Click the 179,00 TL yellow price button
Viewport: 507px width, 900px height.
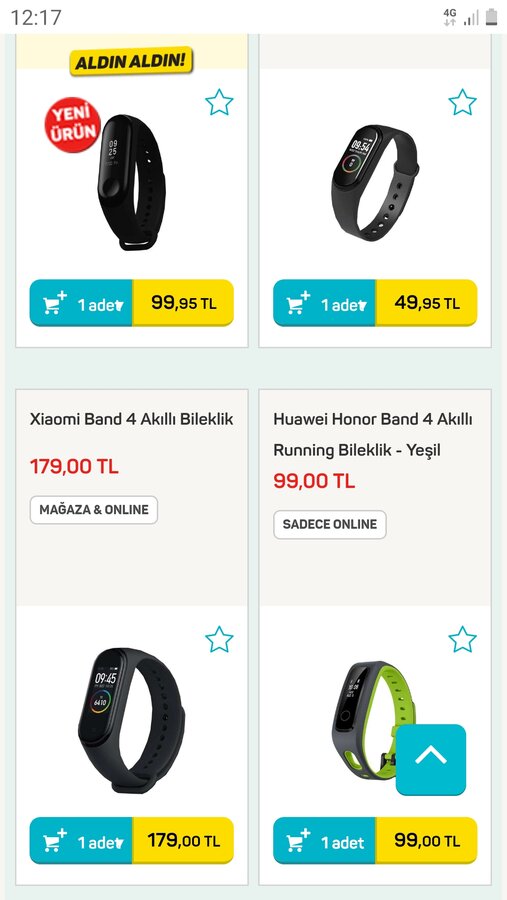183,840
